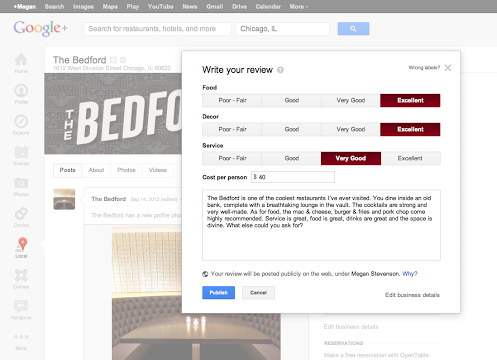Image resolution: width=497 pixels, height=360 pixels.
Task: Open the Circles sidebar icon
Action: 21,214
